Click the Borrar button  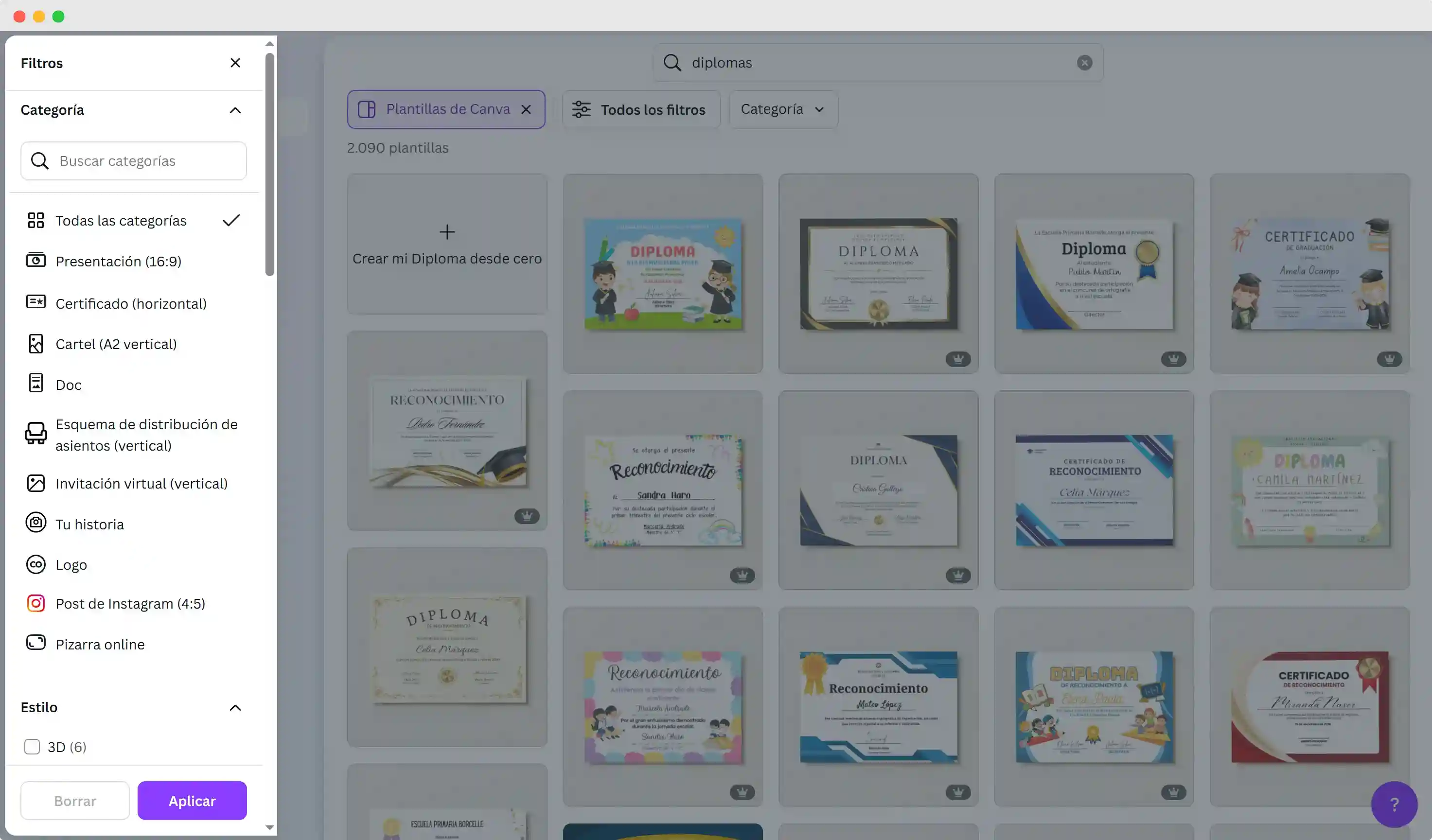point(75,801)
